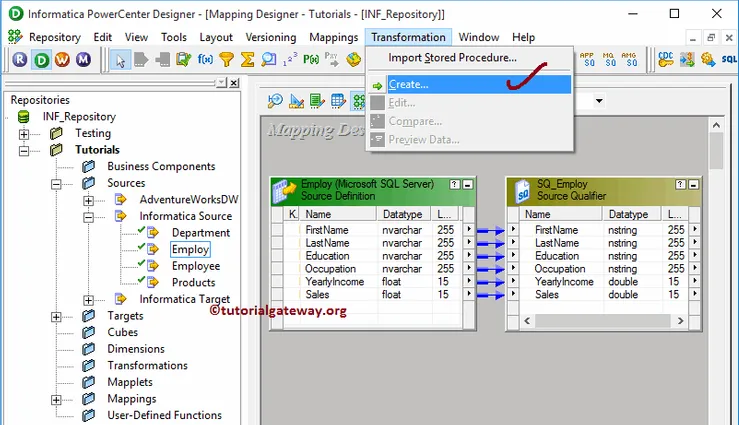Open the Repository Manager (R) tool

(x=20, y=59)
